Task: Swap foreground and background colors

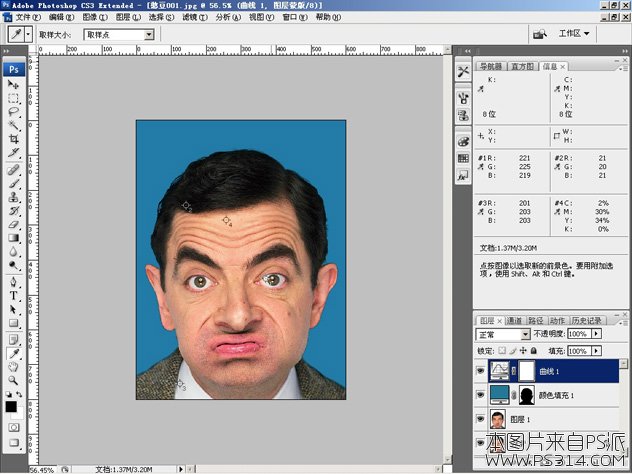Action: pyautogui.click(x=19, y=394)
